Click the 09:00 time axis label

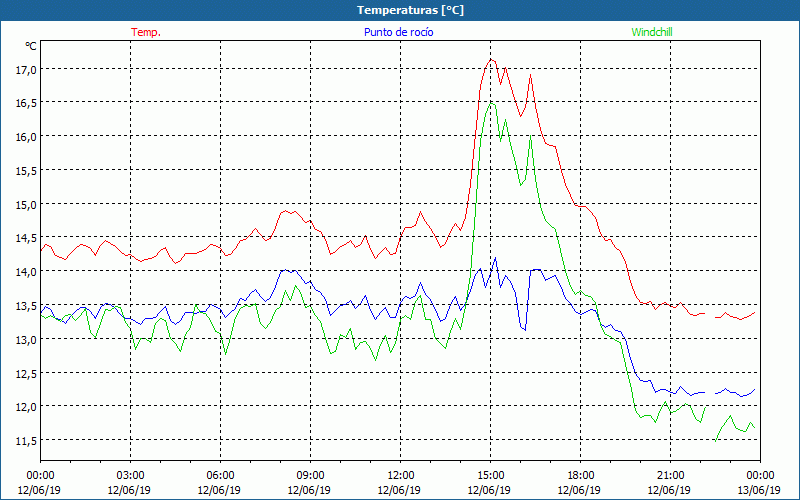[310, 476]
